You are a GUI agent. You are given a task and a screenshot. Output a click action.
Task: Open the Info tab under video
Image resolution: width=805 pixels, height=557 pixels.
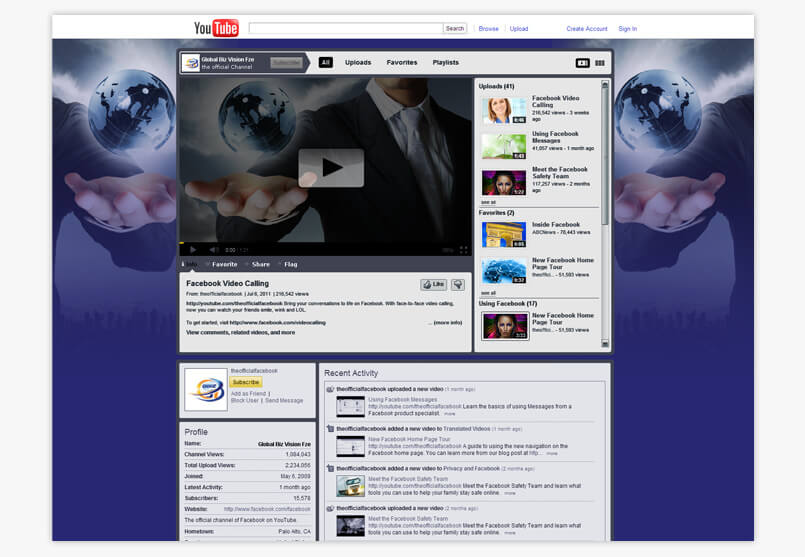coord(189,264)
